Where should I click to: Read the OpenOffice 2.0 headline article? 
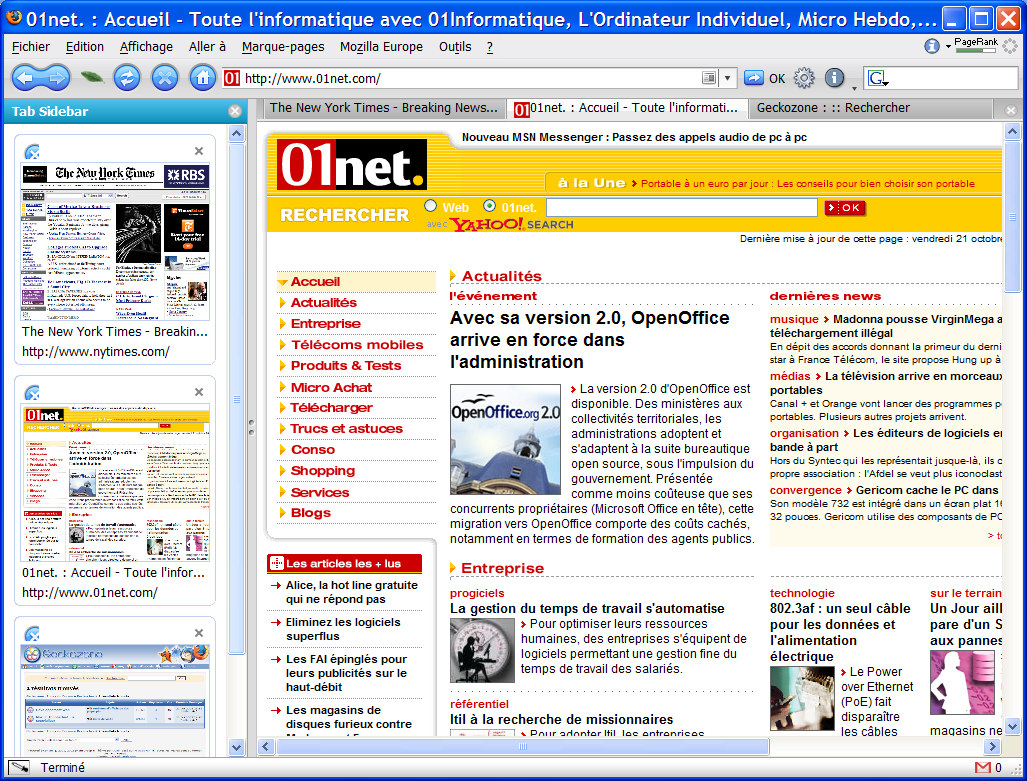click(589, 339)
